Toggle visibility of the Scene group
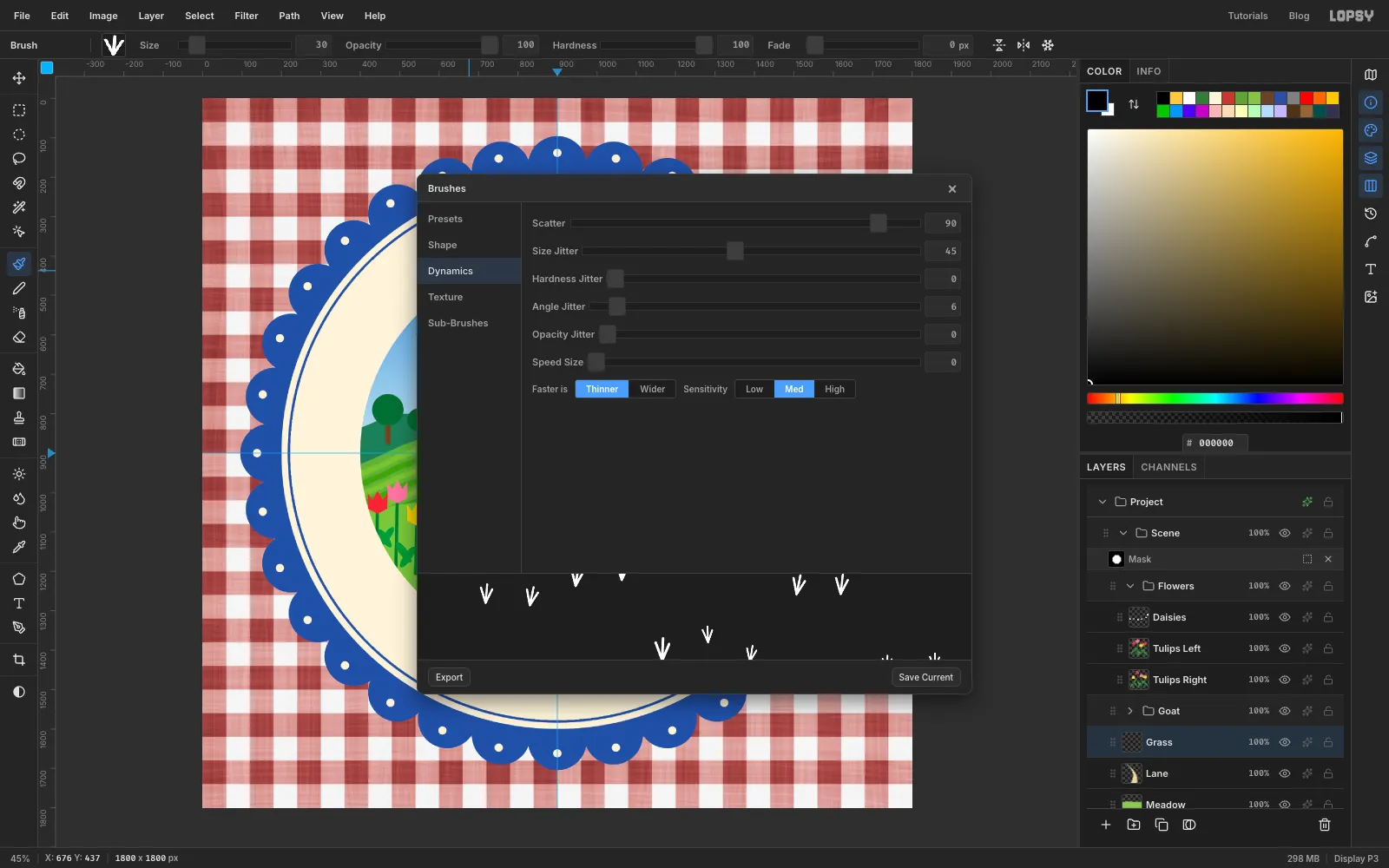The width and height of the screenshot is (1389, 868). pos(1285,533)
